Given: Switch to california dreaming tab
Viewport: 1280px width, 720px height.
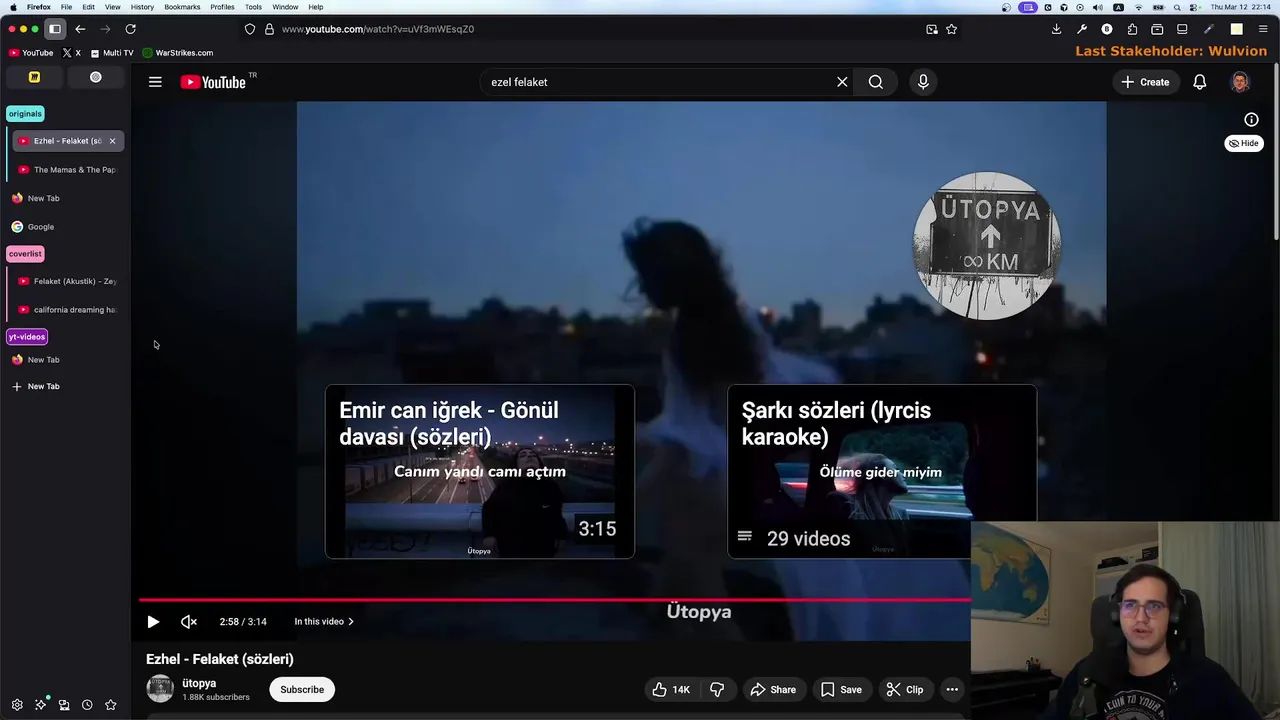Looking at the screenshot, I should tap(68, 309).
